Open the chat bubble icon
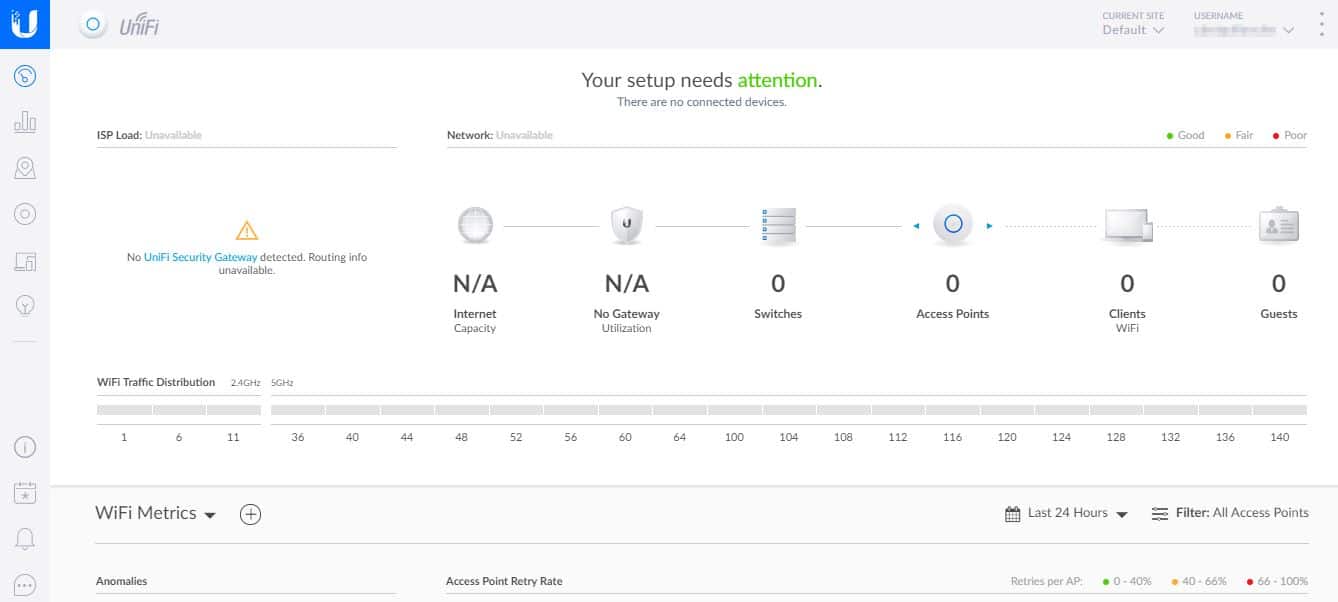The width and height of the screenshot is (1338, 602). click(25, 584)
